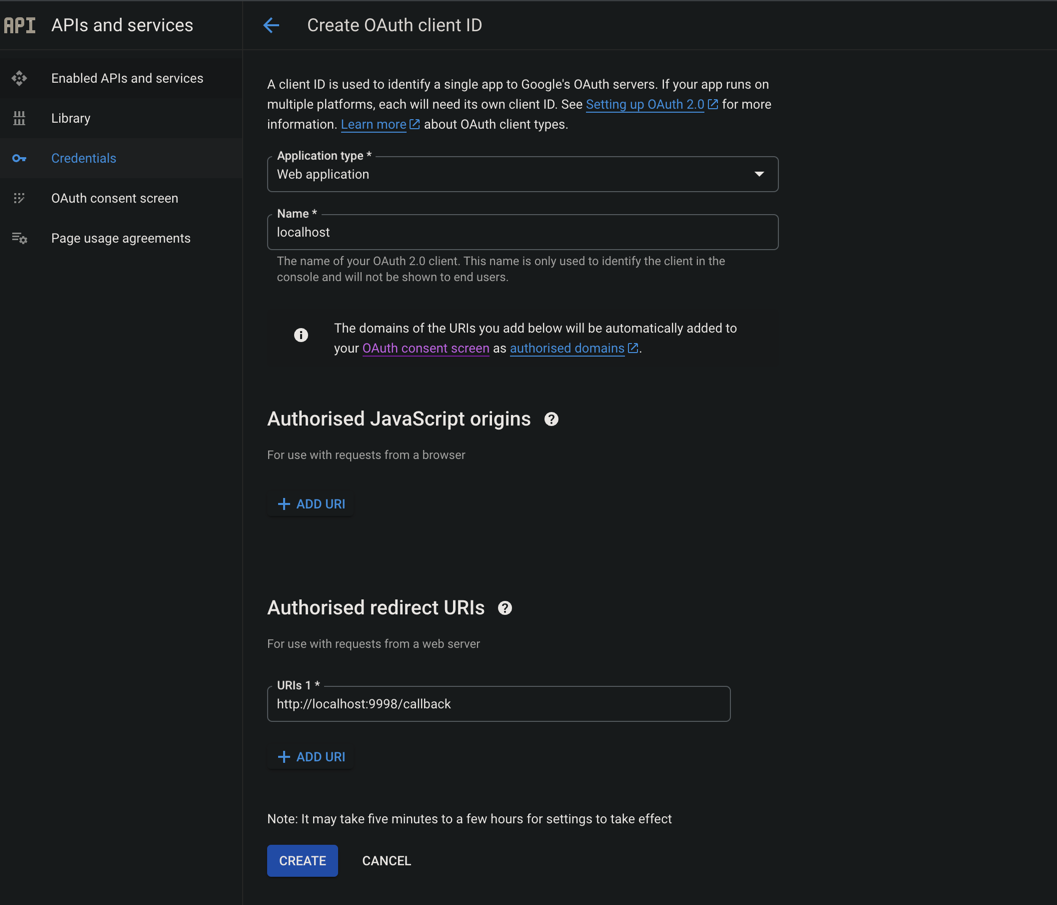
Task: Click the Create OAuth client ID title
Action: [x=394, y=25]
